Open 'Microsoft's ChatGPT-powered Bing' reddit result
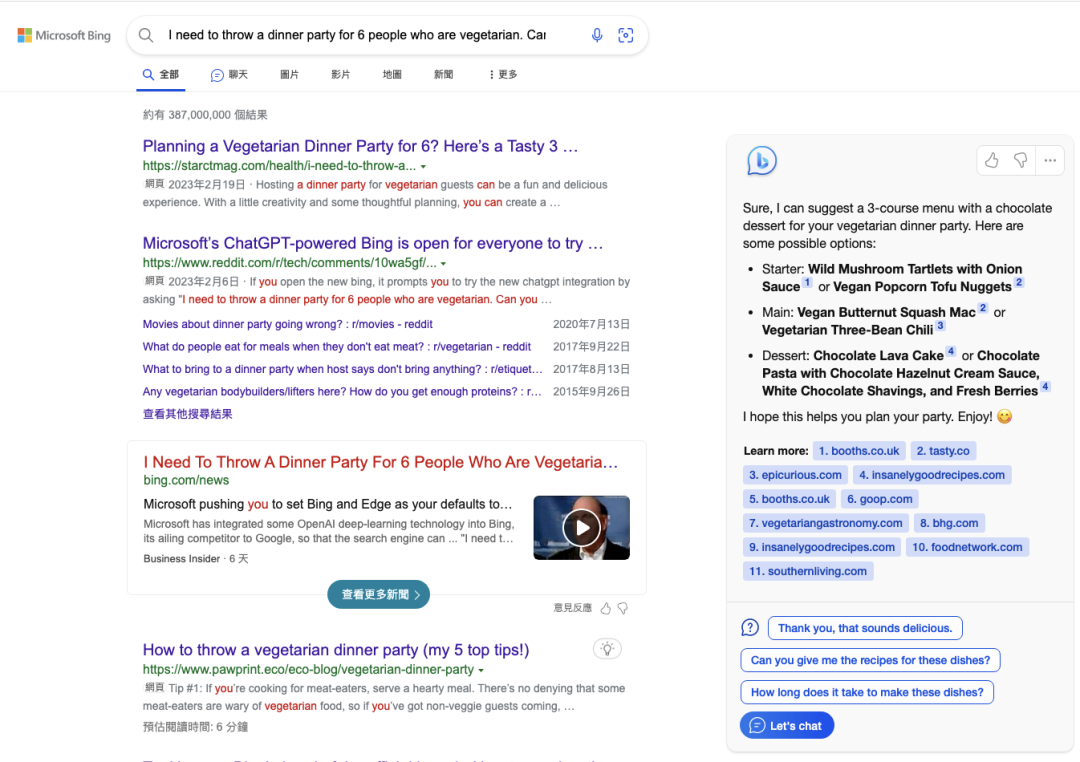 pos(373,243)
